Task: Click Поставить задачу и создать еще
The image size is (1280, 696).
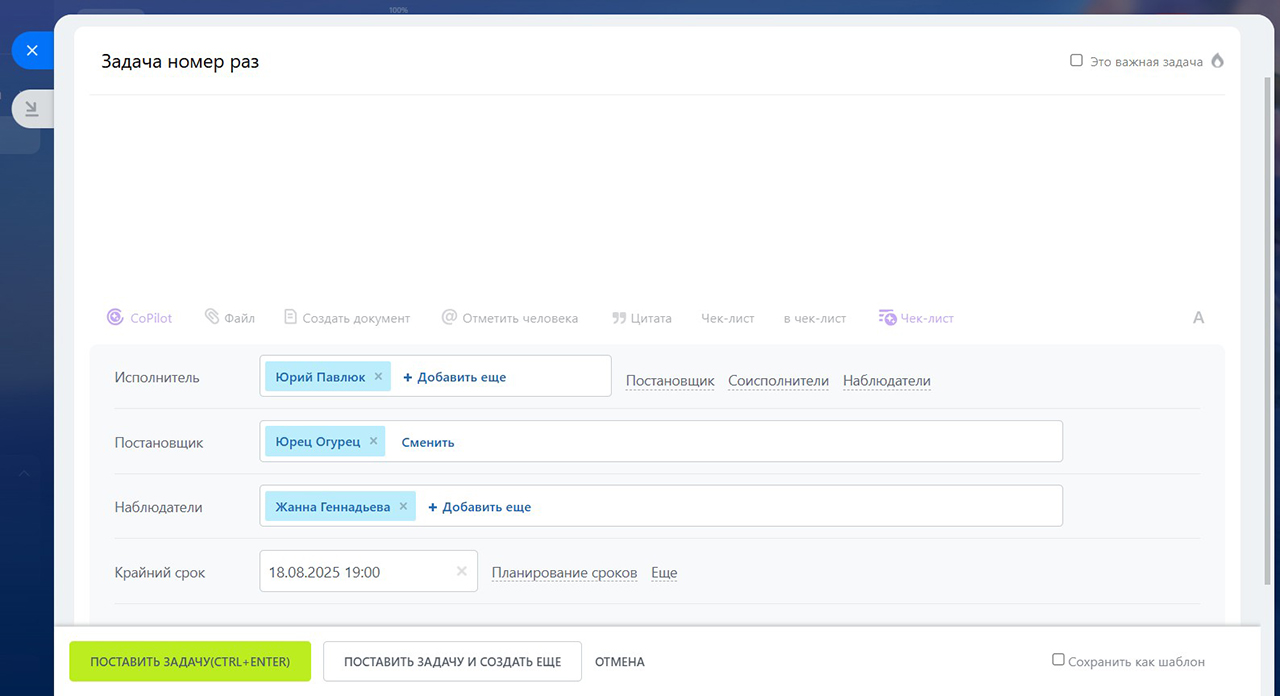Action: [x=452, y=662]
